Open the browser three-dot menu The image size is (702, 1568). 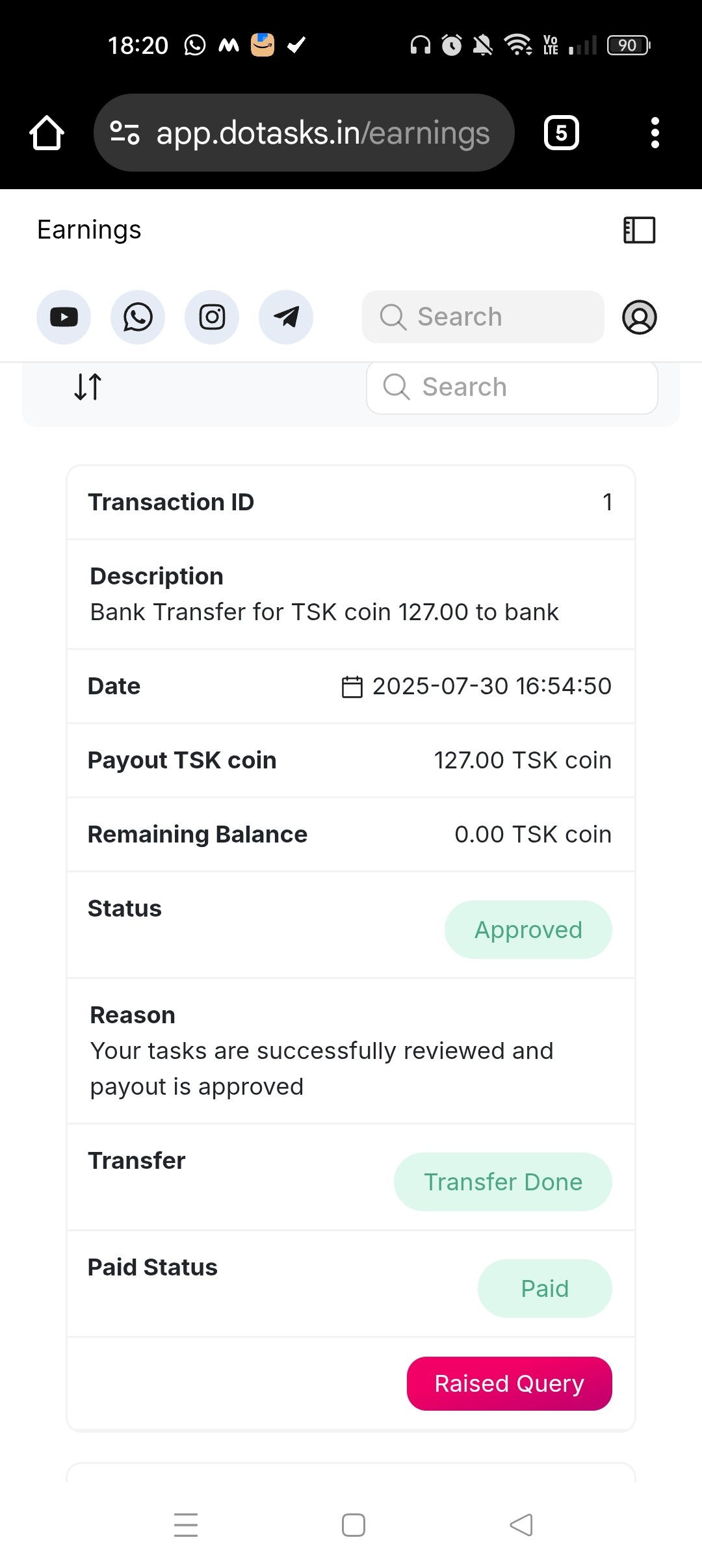(x=655, y=133)
